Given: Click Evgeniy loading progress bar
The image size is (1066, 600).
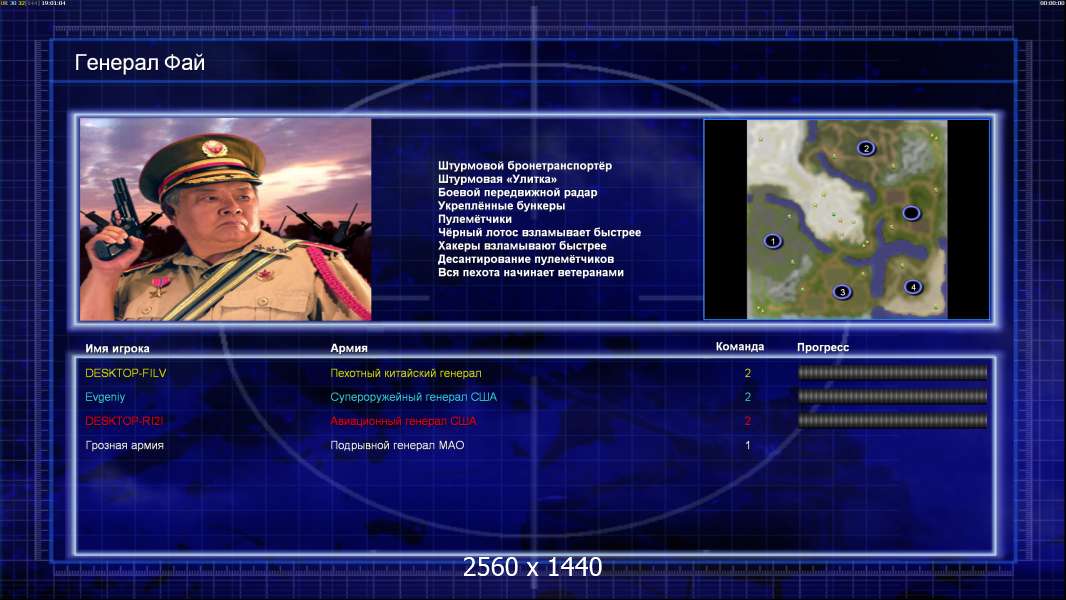Looking at the screenshot, I should click(x=892, y=396).
